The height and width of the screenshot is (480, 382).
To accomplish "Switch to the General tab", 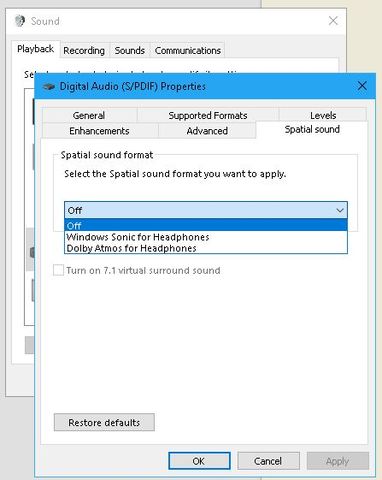I will coord(89,115).
